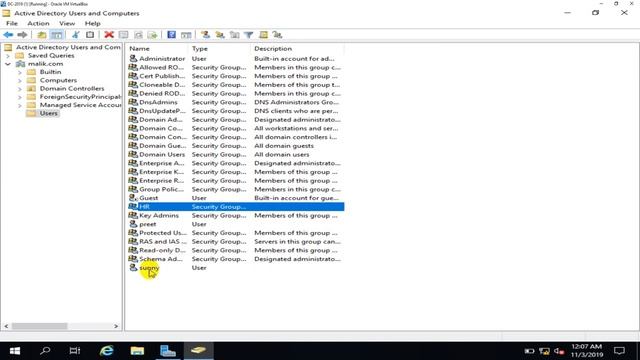Click the red X Delete icon
This screenshot has height=360, width=640.
click(109, 35)
